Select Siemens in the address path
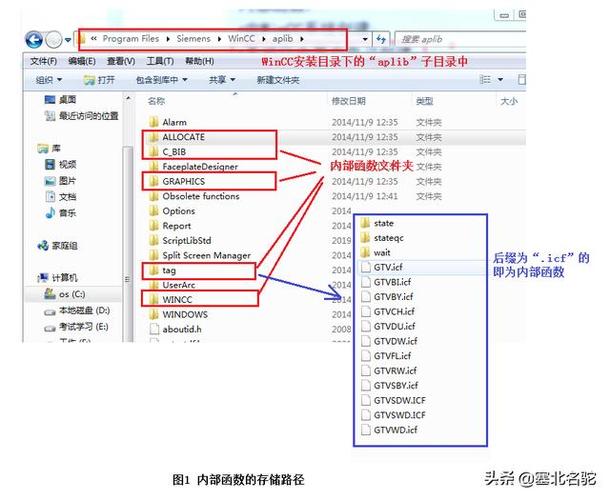The width and height of the screenshot is (610, 500). [x=193, y=39]
